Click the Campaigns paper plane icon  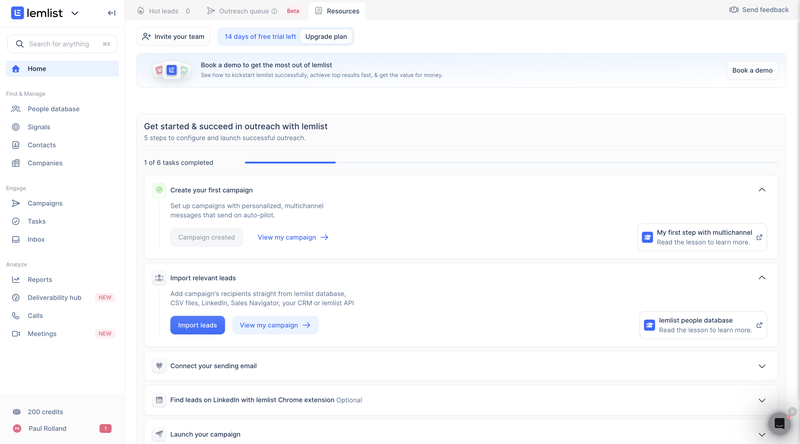[x=16, y=203]
